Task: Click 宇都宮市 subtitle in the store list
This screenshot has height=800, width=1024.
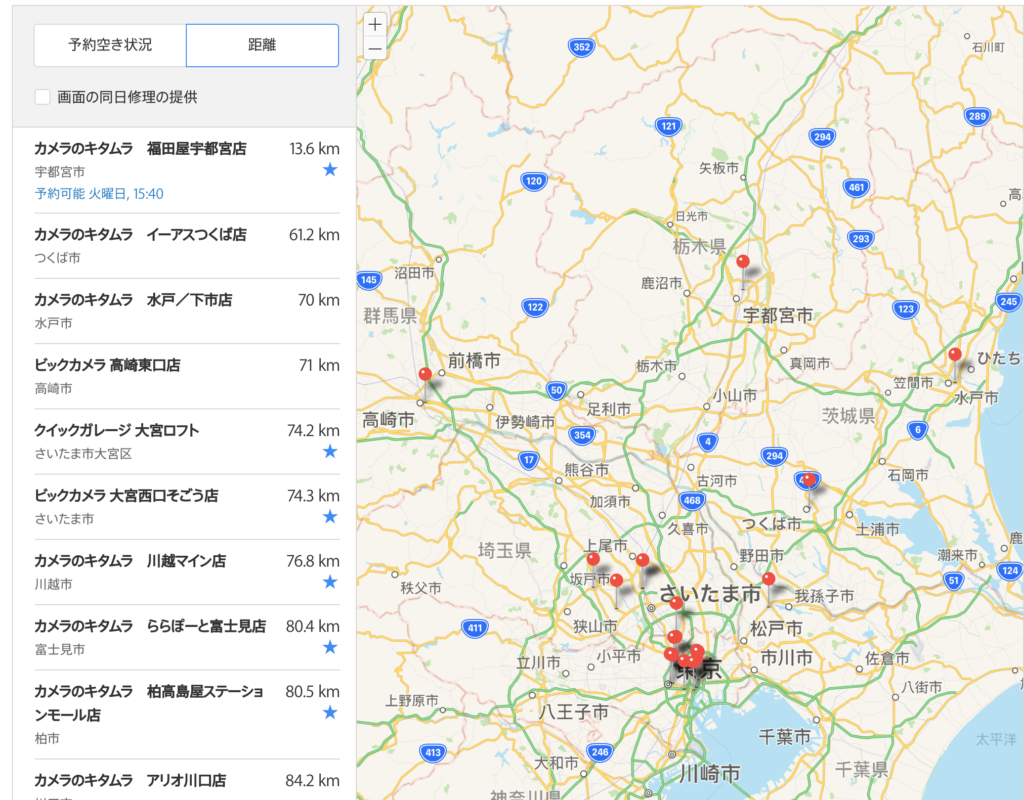Action: (x=59, y=172)
